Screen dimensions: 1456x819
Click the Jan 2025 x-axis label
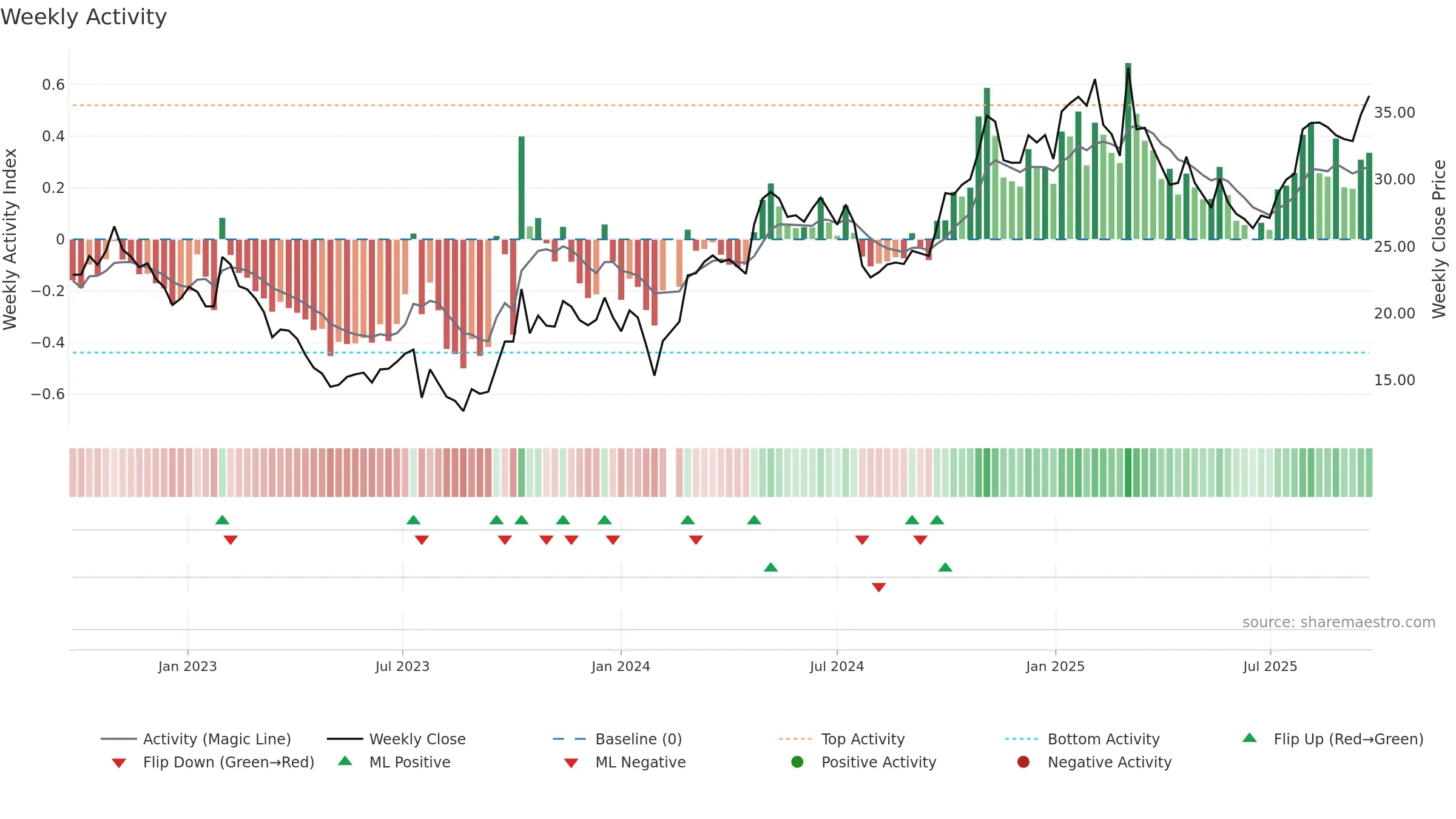point(1055,666)
